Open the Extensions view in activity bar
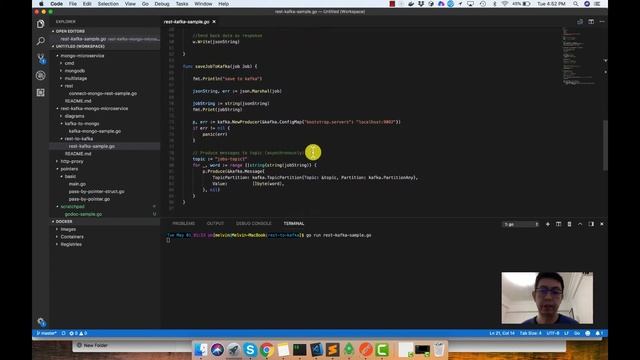Viewport: 640px width, 360px height. tap(40, 93)
